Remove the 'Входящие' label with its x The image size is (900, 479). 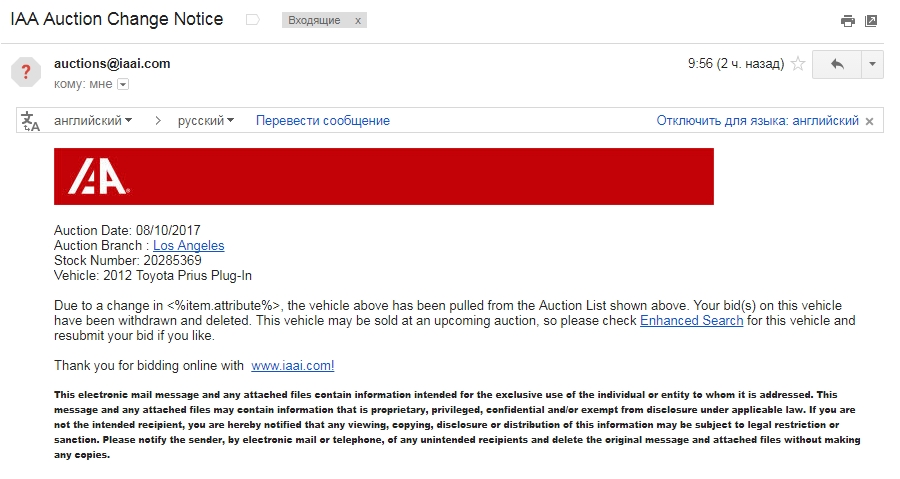click(x=358, y=21)
